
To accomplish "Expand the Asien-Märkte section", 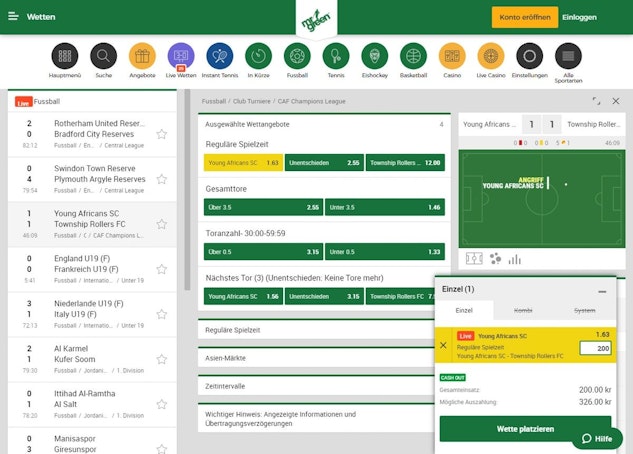I will (x=316, y=358).
